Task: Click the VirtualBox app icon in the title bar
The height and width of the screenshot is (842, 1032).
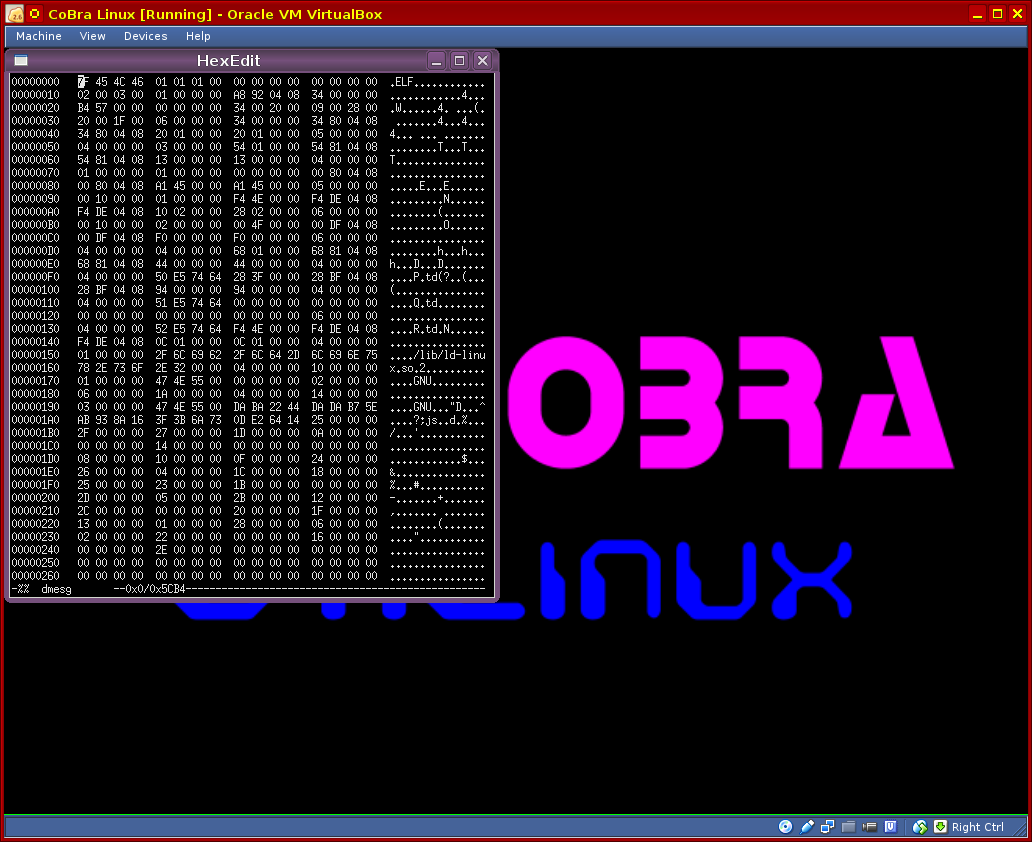Action: (15, 14)
